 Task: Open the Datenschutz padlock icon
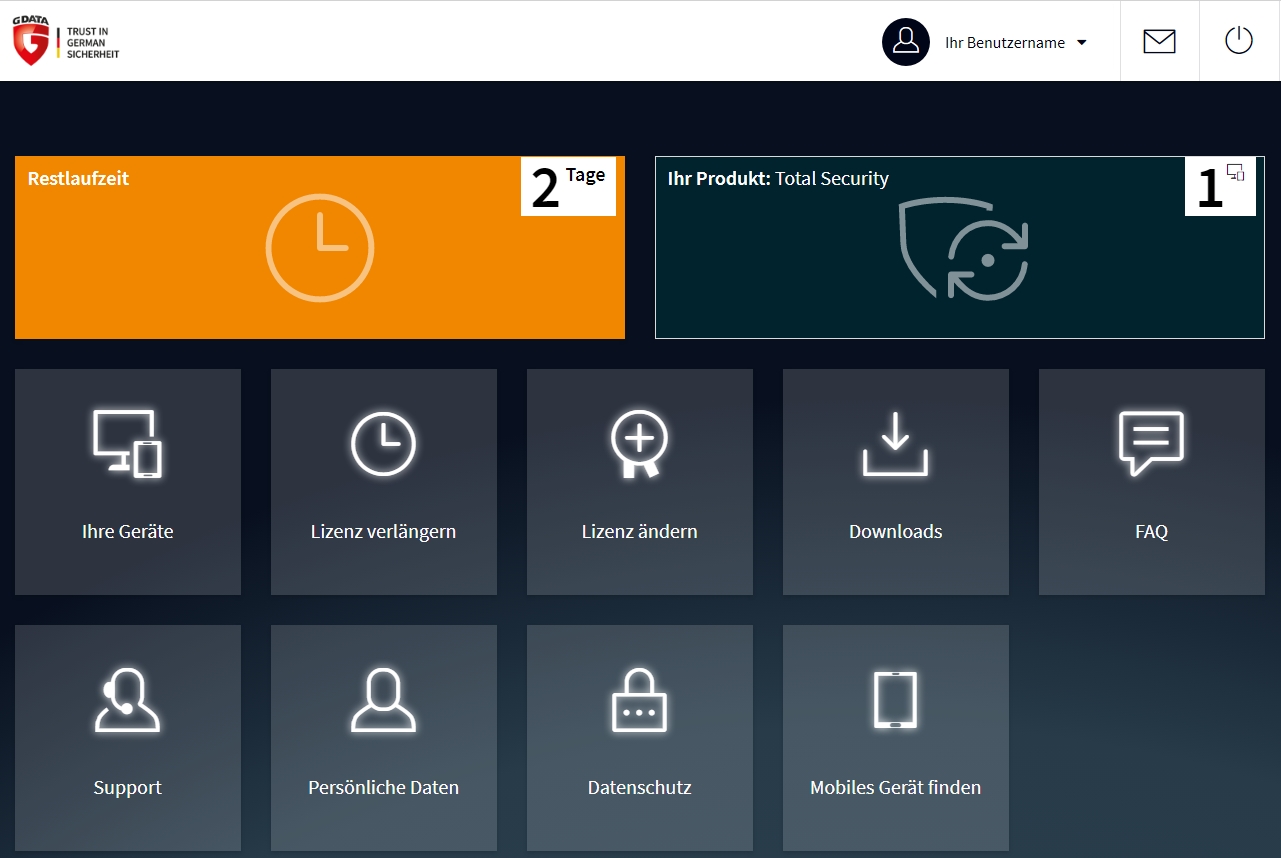point(639,699)
